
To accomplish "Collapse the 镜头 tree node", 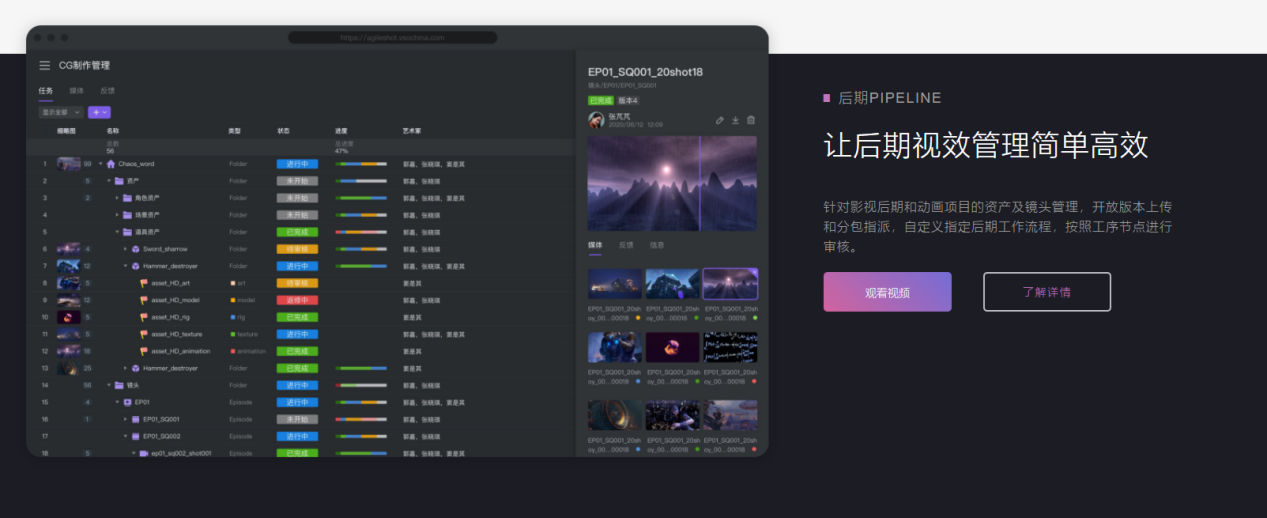I will tap(109, 385).
